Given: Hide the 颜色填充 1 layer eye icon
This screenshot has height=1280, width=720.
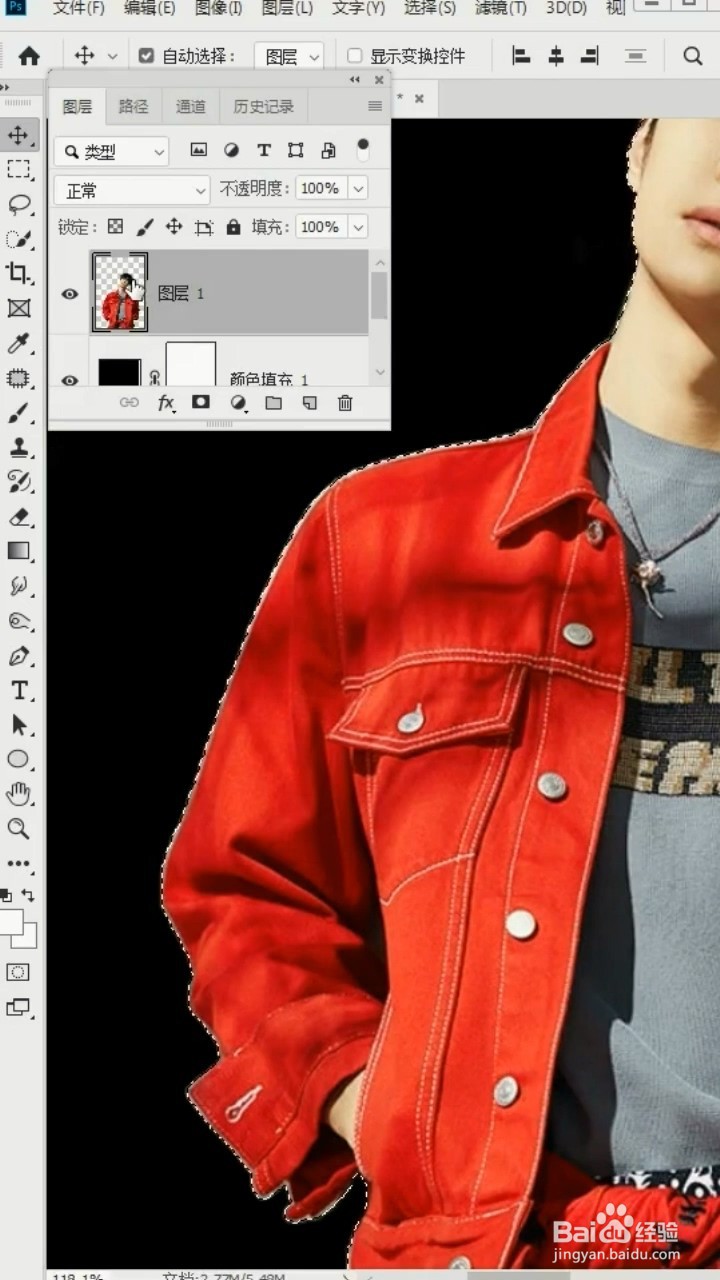Looking at the screenshot, I should click(70, 380).
